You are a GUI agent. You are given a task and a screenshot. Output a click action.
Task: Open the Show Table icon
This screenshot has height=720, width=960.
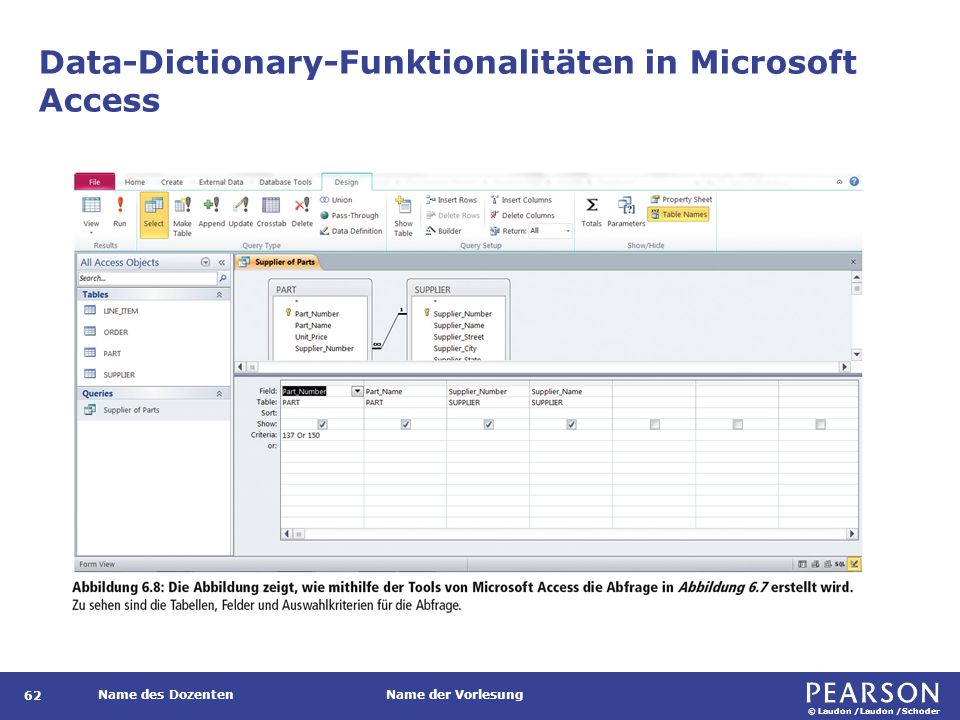coord(403,204)
